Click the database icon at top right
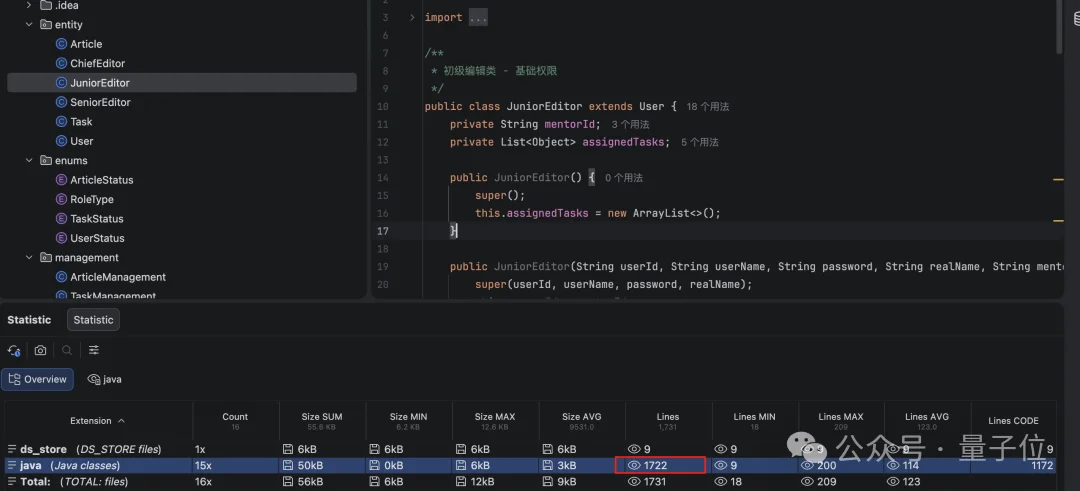1080x491 pixels. click(1076, 18)
